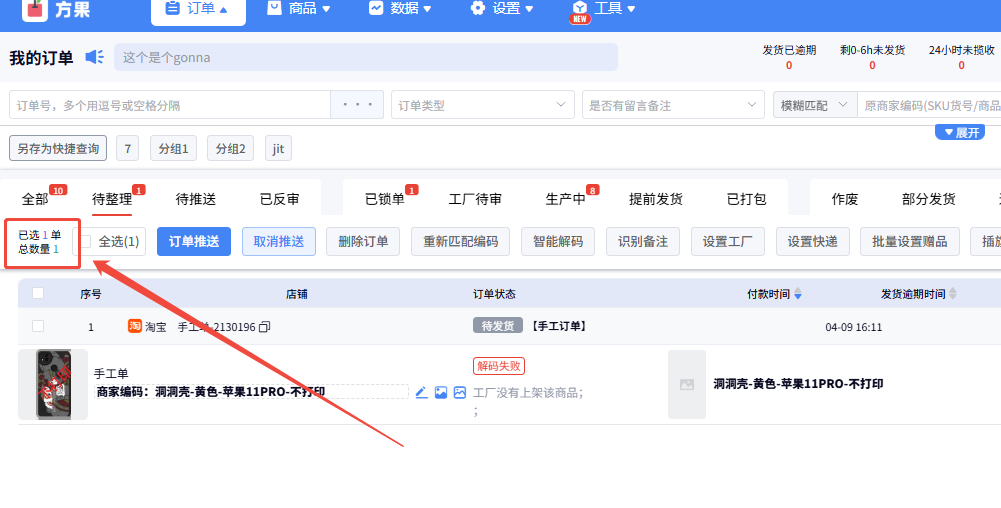The image size is (1001, 508).
Task: Click the 取消推送 button
Action: click(279, 241)
